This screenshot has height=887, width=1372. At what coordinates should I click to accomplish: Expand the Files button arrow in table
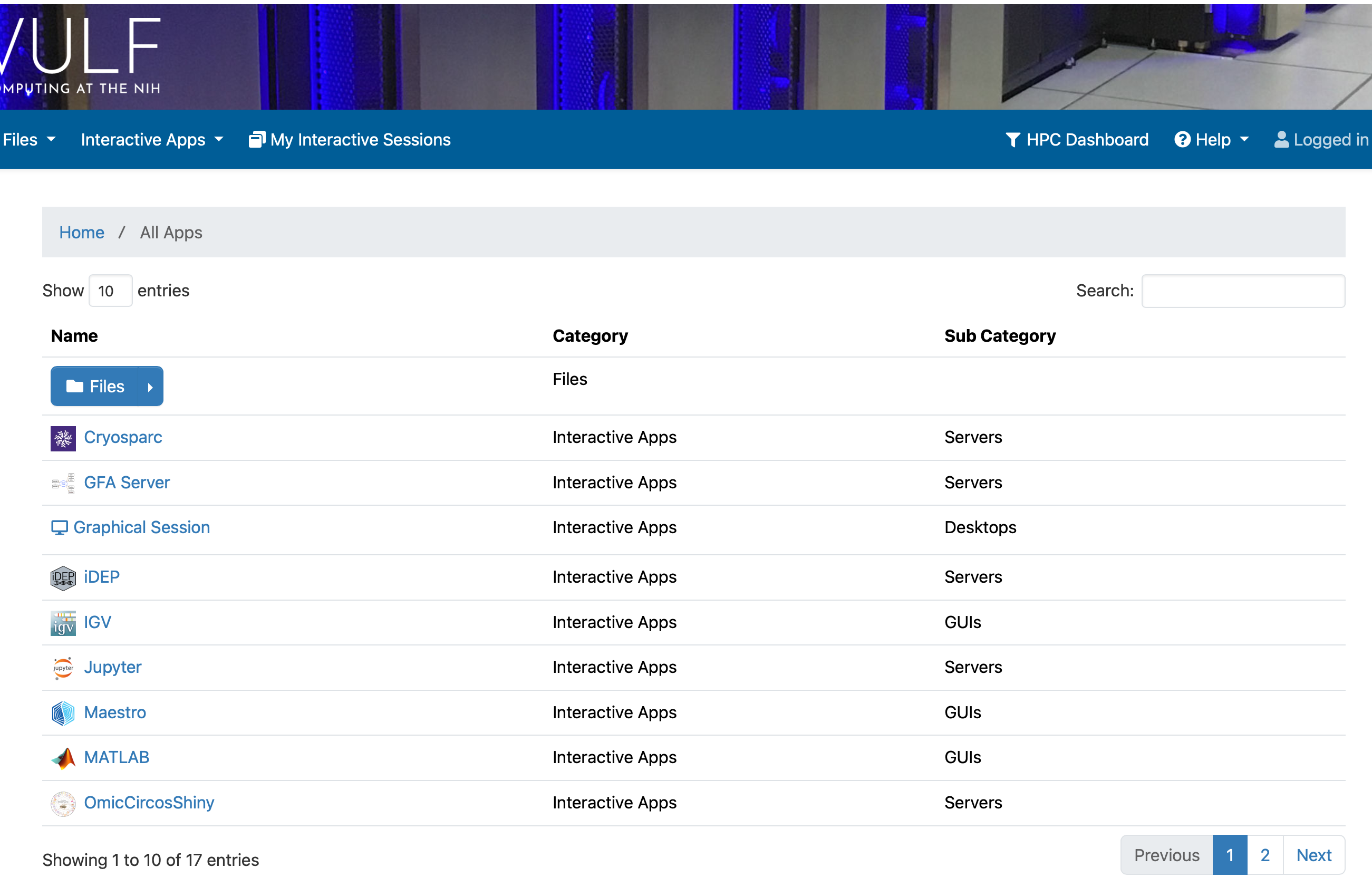(x=150, y=387)
